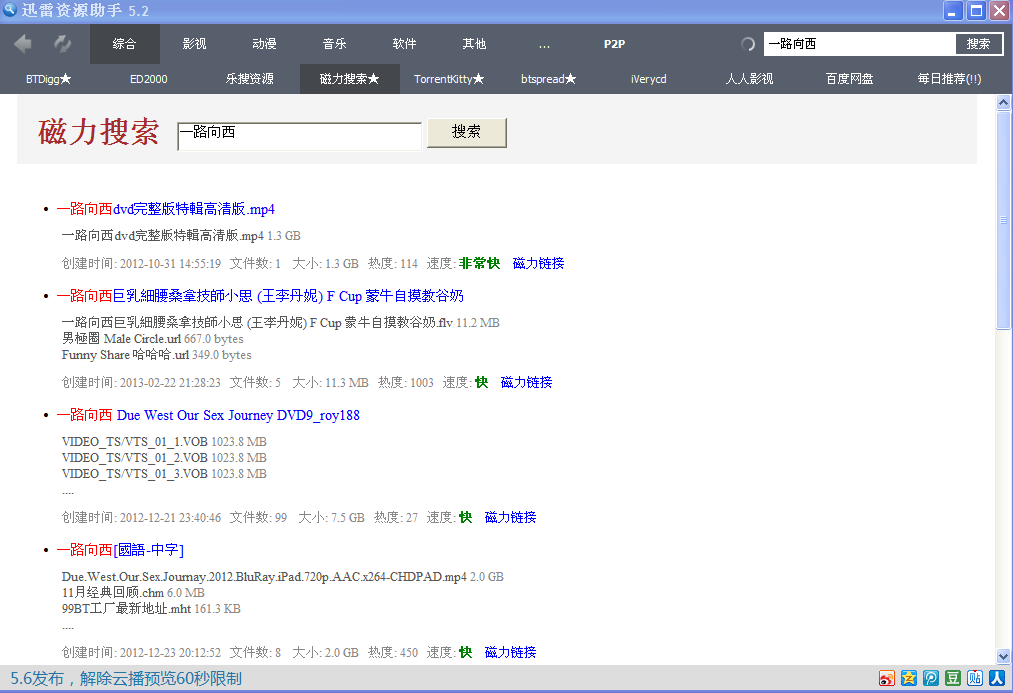The width and height of the screenshot is (1013, 693).
Task: Switch to the 软件 category tab
Action: click(x=404, y=44)
